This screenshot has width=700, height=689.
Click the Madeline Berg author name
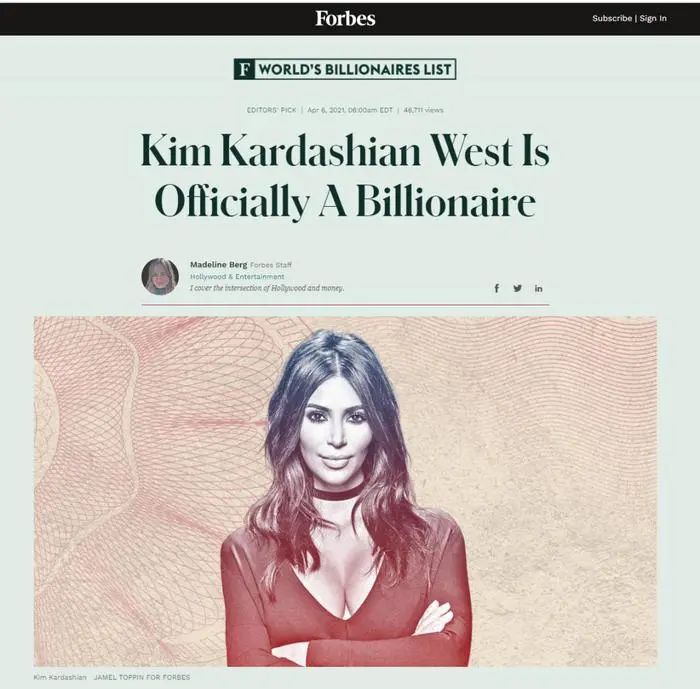click(x=218, y=265)
